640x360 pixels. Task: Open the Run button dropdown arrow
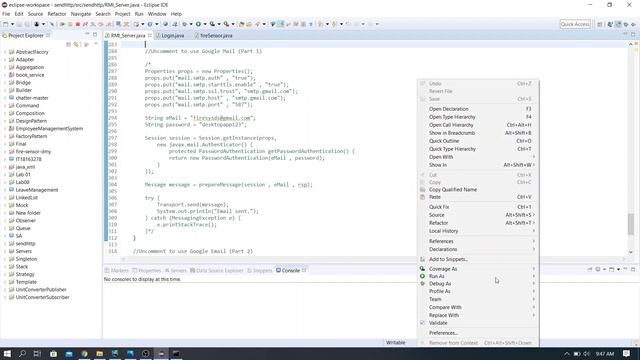click(205, 24)
